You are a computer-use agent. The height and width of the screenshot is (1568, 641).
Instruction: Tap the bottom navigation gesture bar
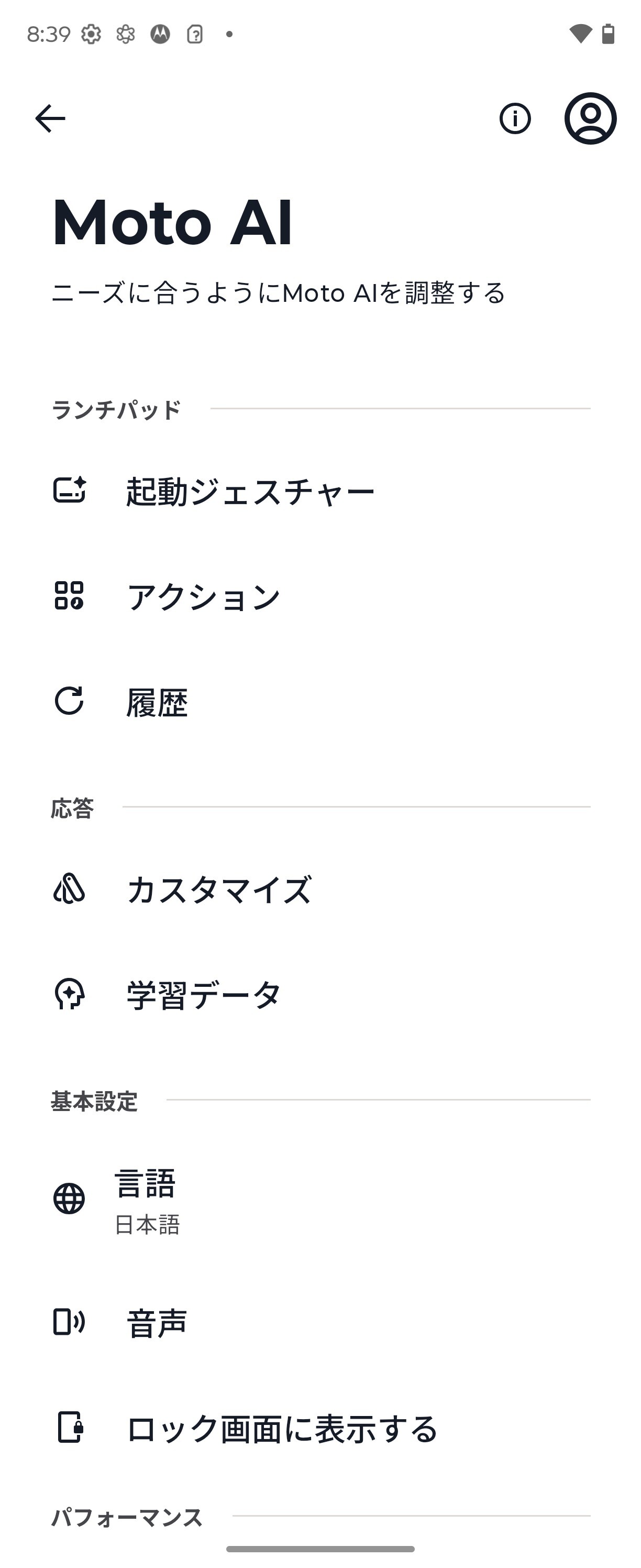[x=320, y=1549]
